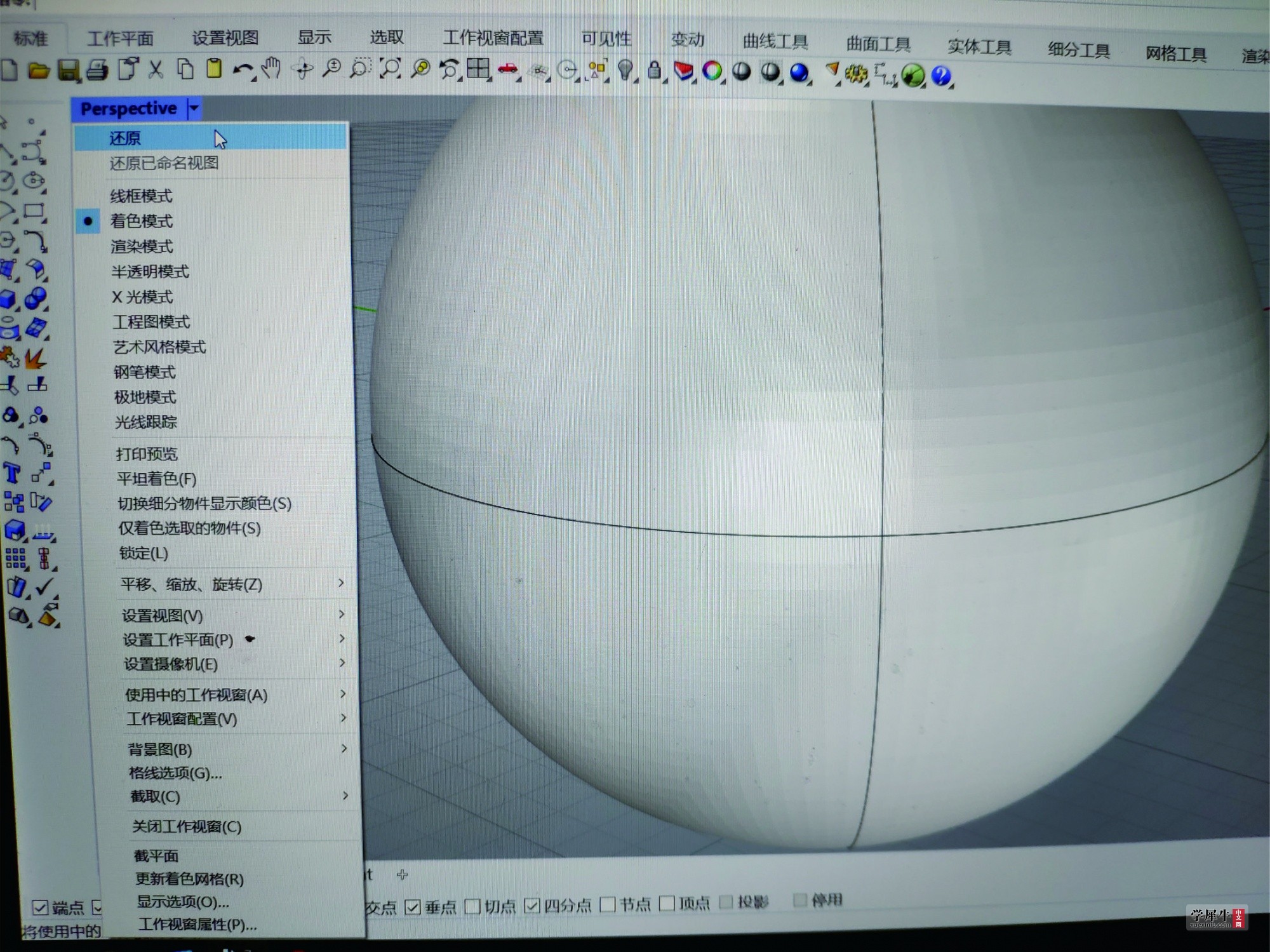Click the Paste clipboard icon
Image resolution: width=1270 pixels, height=952 pixels.
(214, 67)
